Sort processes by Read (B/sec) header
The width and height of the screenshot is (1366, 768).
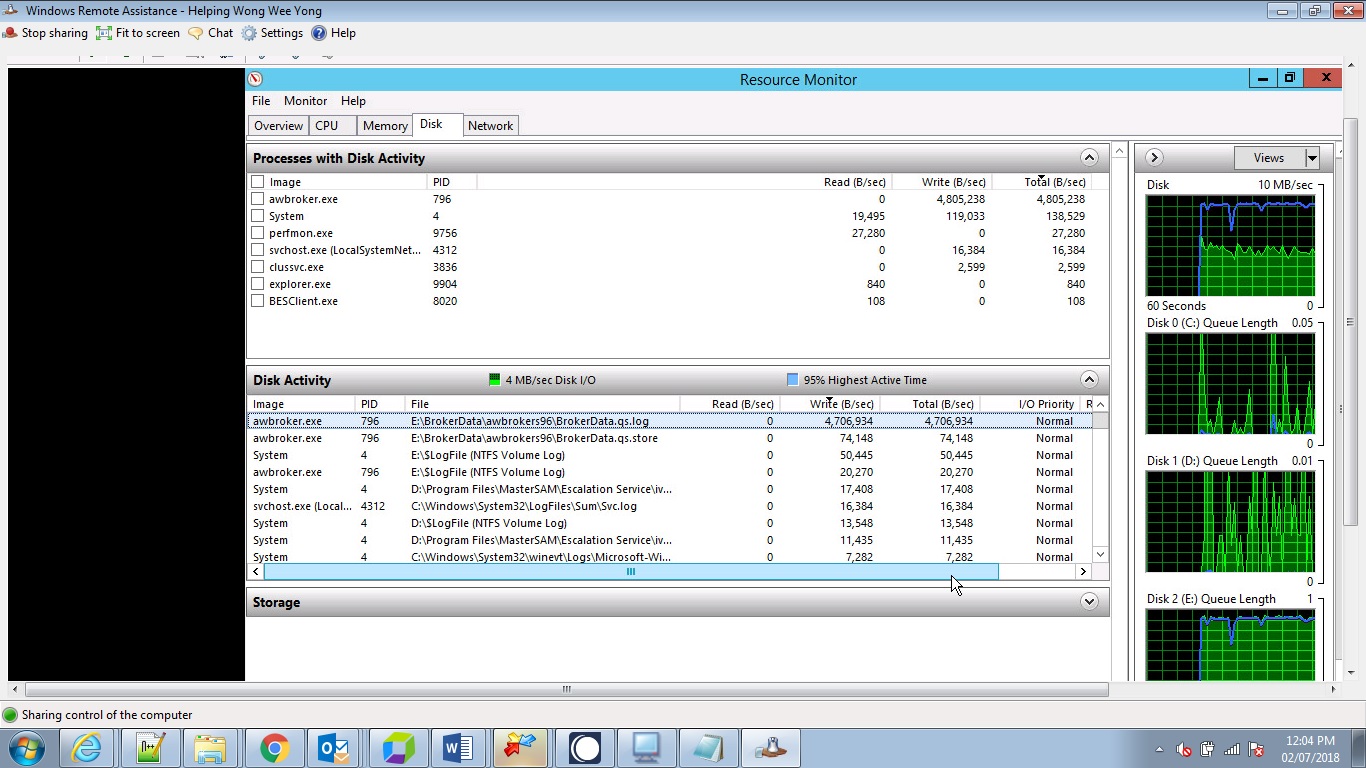[854, 182]
